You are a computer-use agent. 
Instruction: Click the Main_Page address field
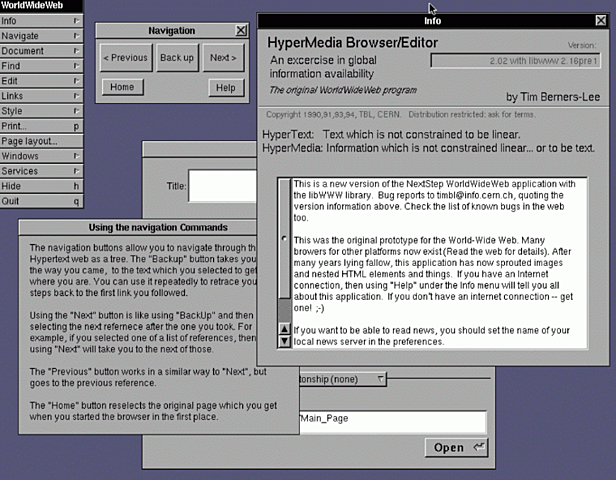(x=393, y=422)
